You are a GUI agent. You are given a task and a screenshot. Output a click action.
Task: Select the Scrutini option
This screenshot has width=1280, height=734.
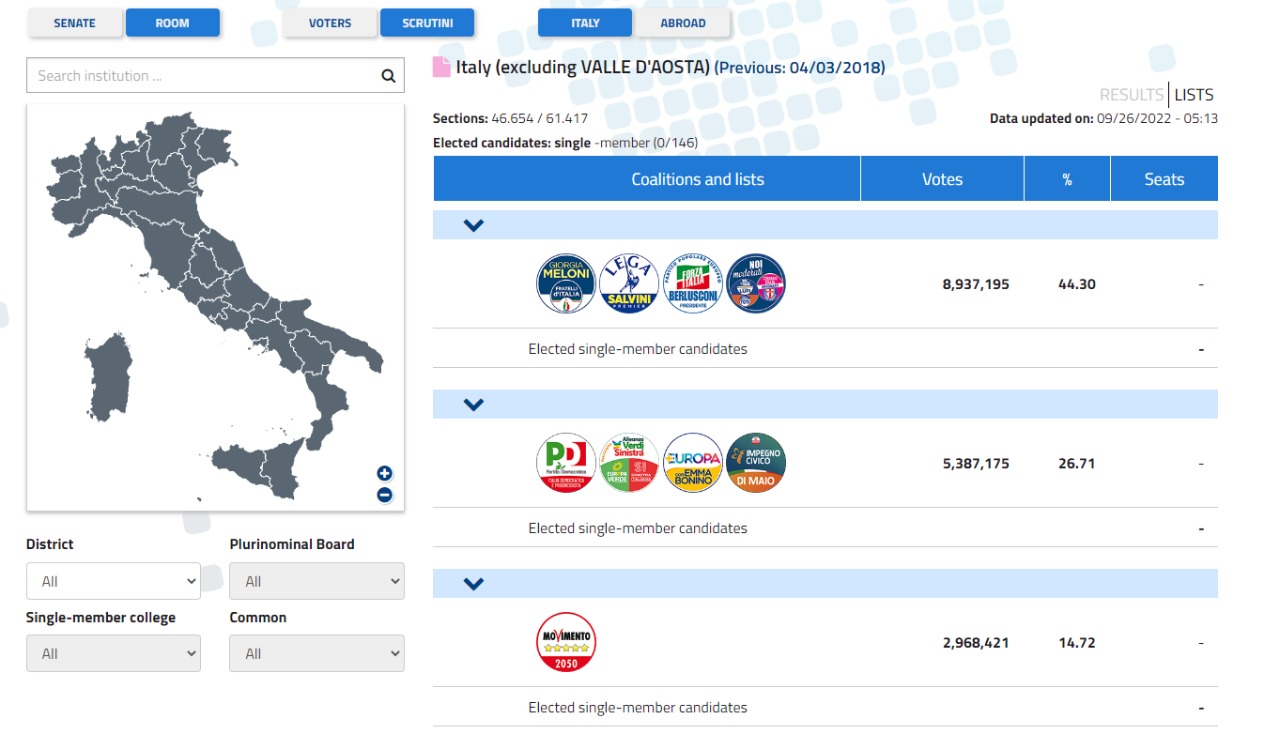tap(427, 23)
